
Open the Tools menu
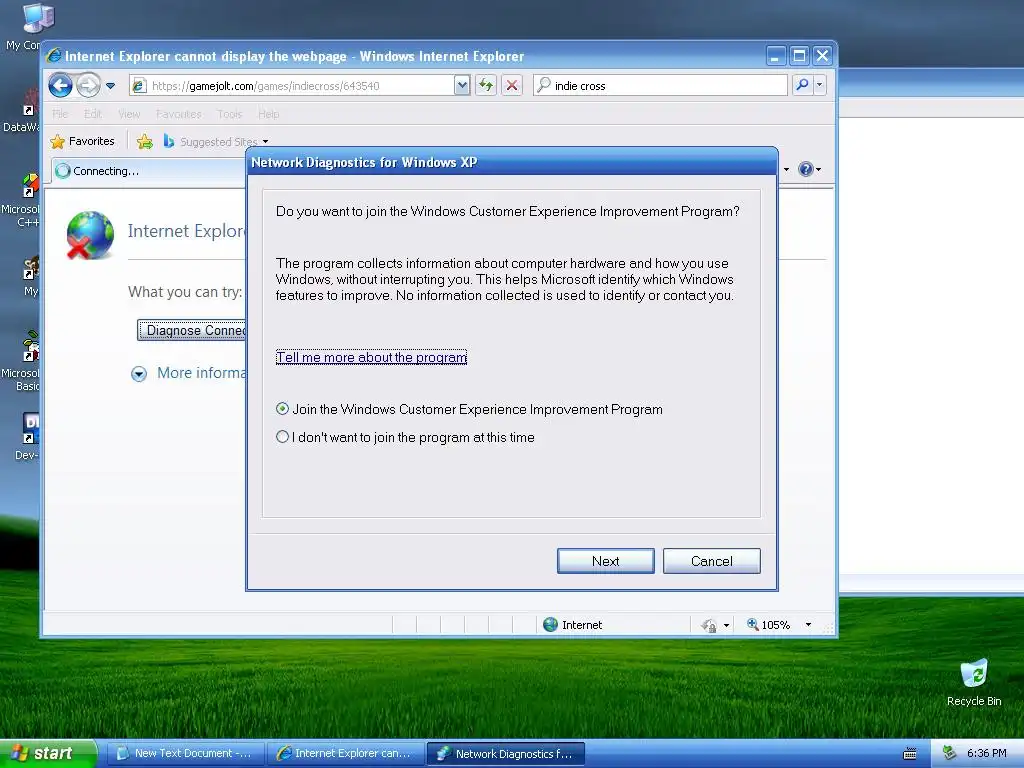pos(230,114)
